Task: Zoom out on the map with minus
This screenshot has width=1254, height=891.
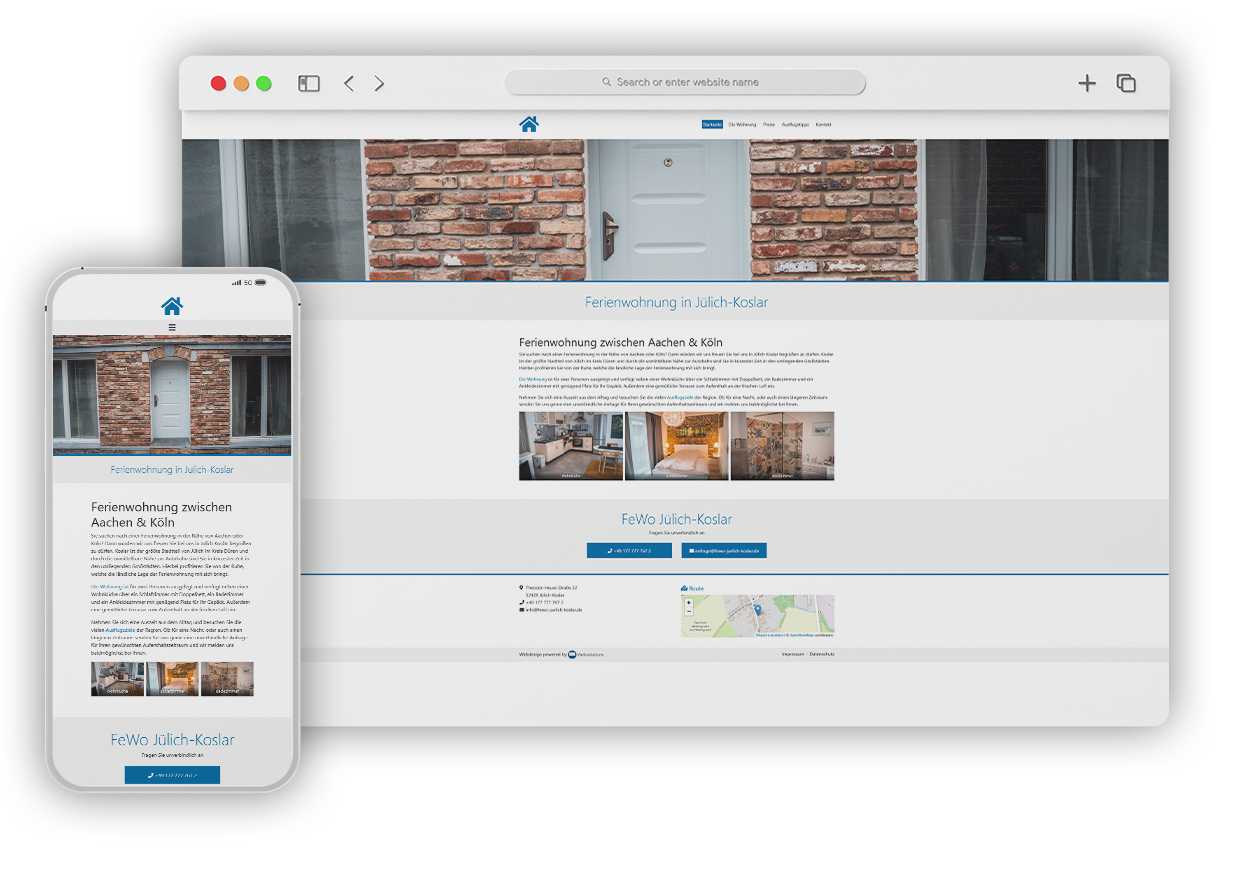Action: pyautogui.click(x=688, y=611)
